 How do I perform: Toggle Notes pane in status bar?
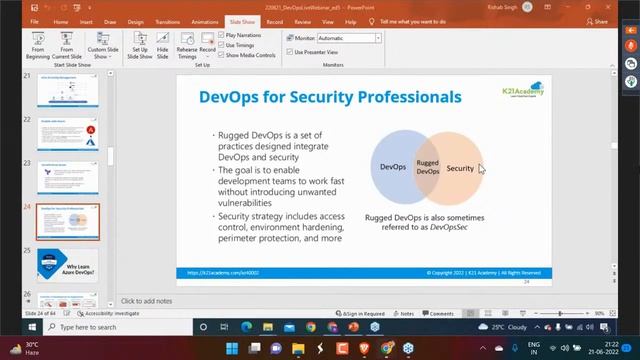[x=403, y=313]
